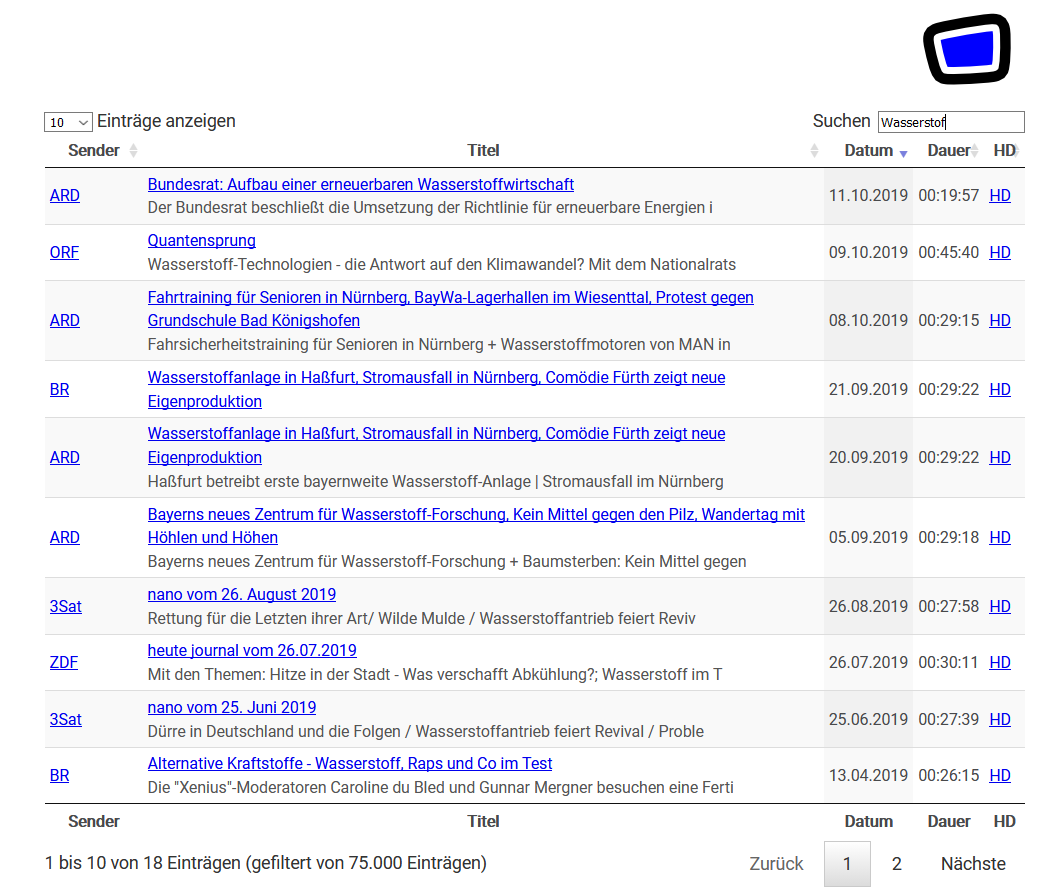Click the Titel column sort arrows
The width and height of the screenshot is (1063, 887).
click(x=814, y=151)
